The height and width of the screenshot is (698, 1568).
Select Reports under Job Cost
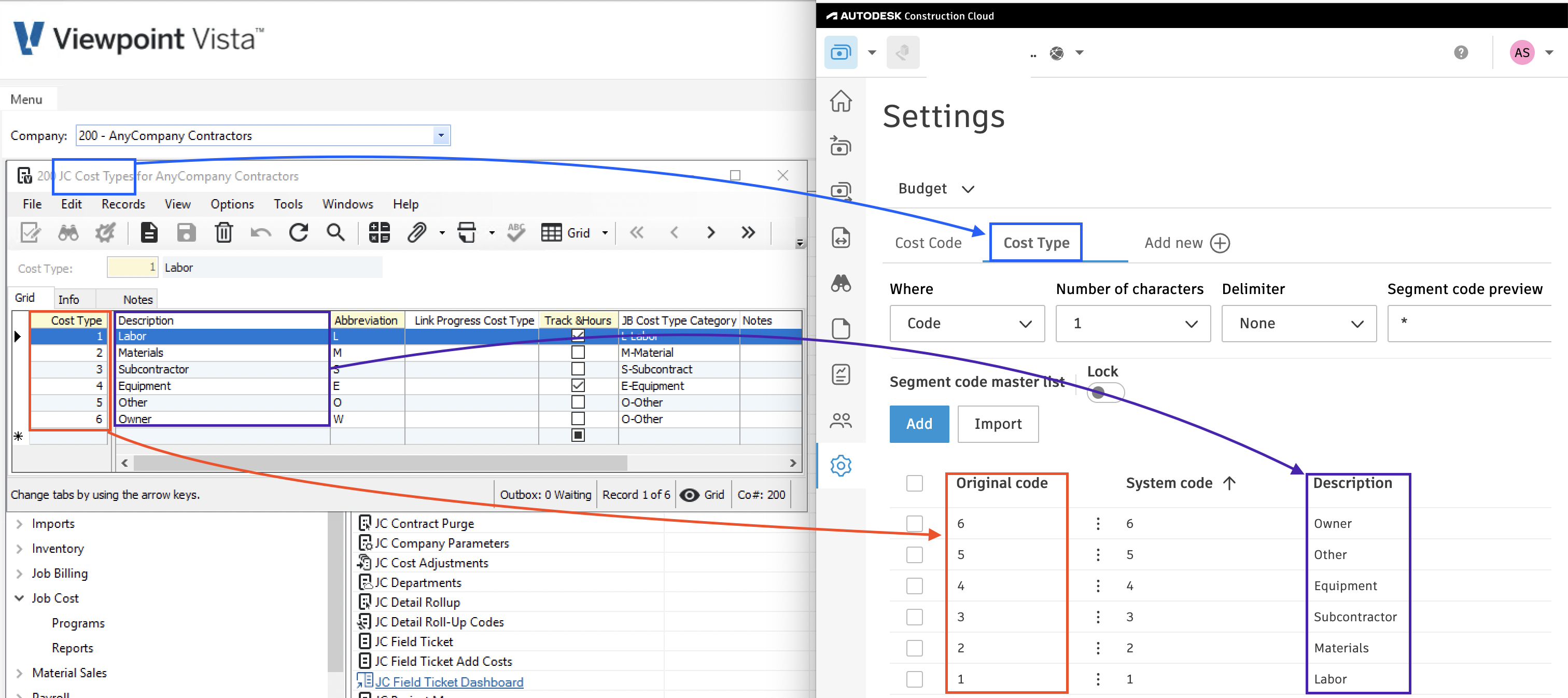[x=73, y=649]
